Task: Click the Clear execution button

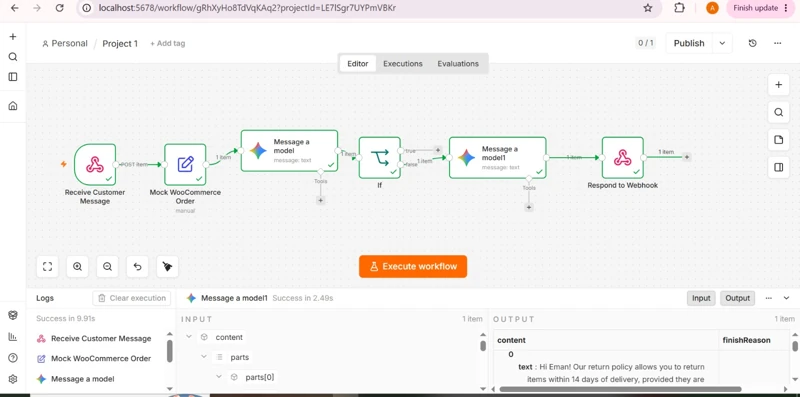Action: pyautogui.click(x=132, y=298)
